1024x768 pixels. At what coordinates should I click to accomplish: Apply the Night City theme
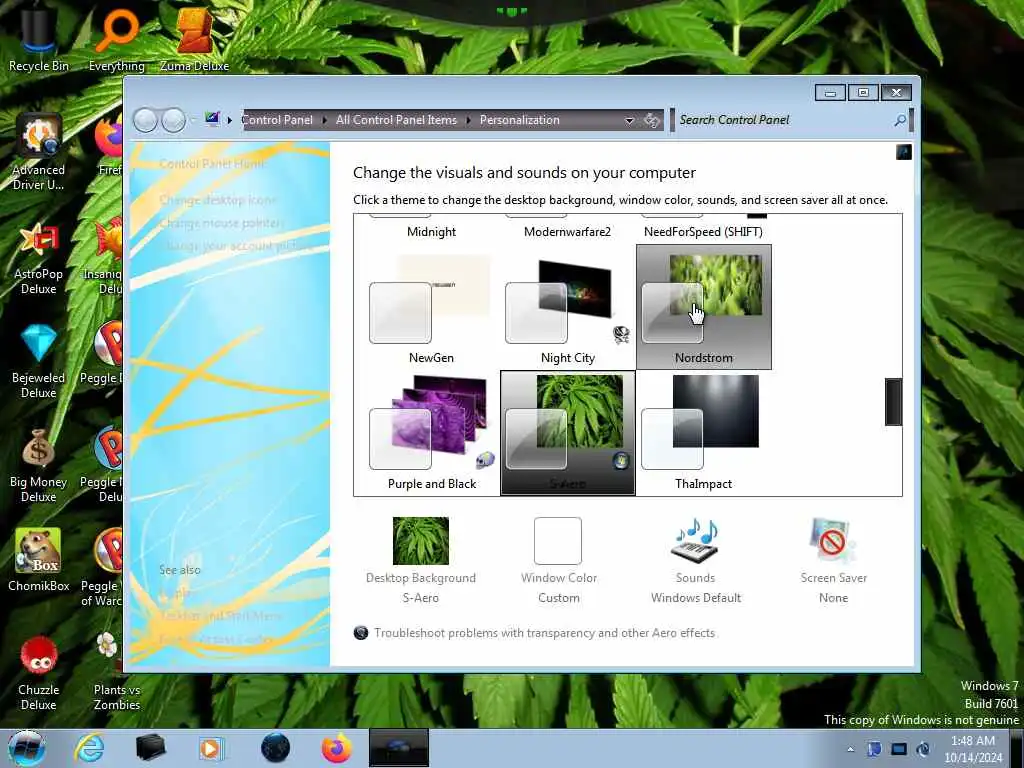[x=568, y=308]
